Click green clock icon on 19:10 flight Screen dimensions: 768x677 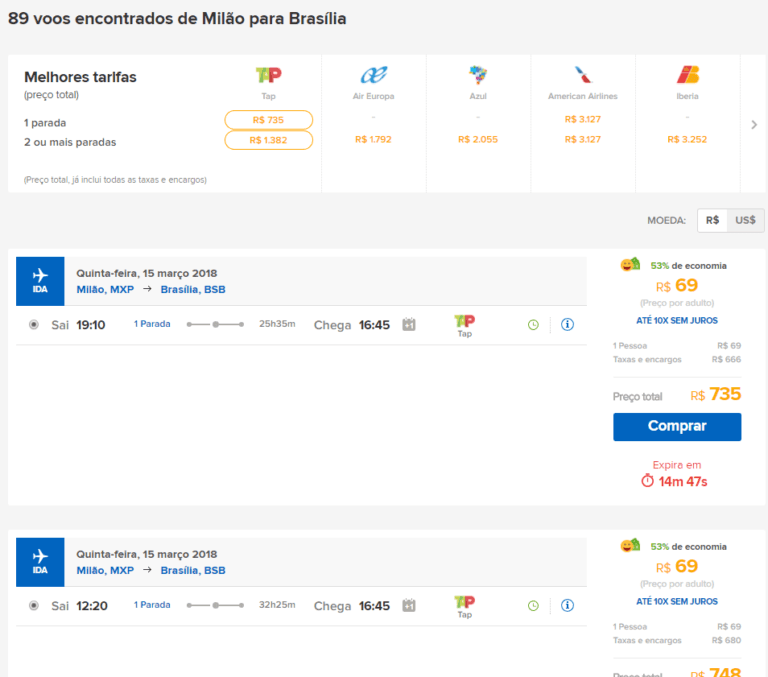click(533, 324)
